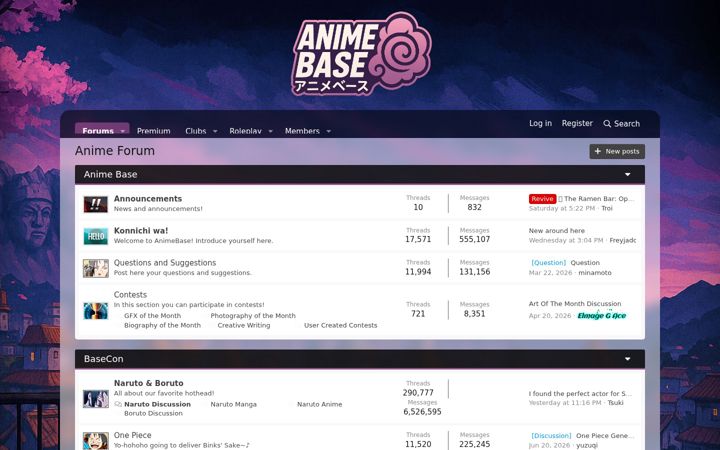Open the Naruto Discussion subforum
720x450 pixels.
point(158,404)
